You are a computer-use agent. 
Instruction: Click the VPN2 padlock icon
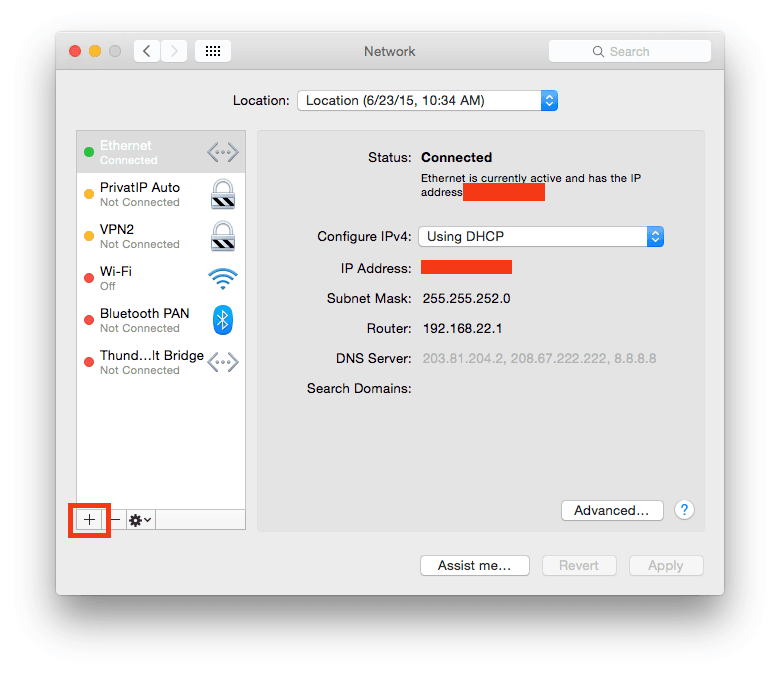(222, 236)
